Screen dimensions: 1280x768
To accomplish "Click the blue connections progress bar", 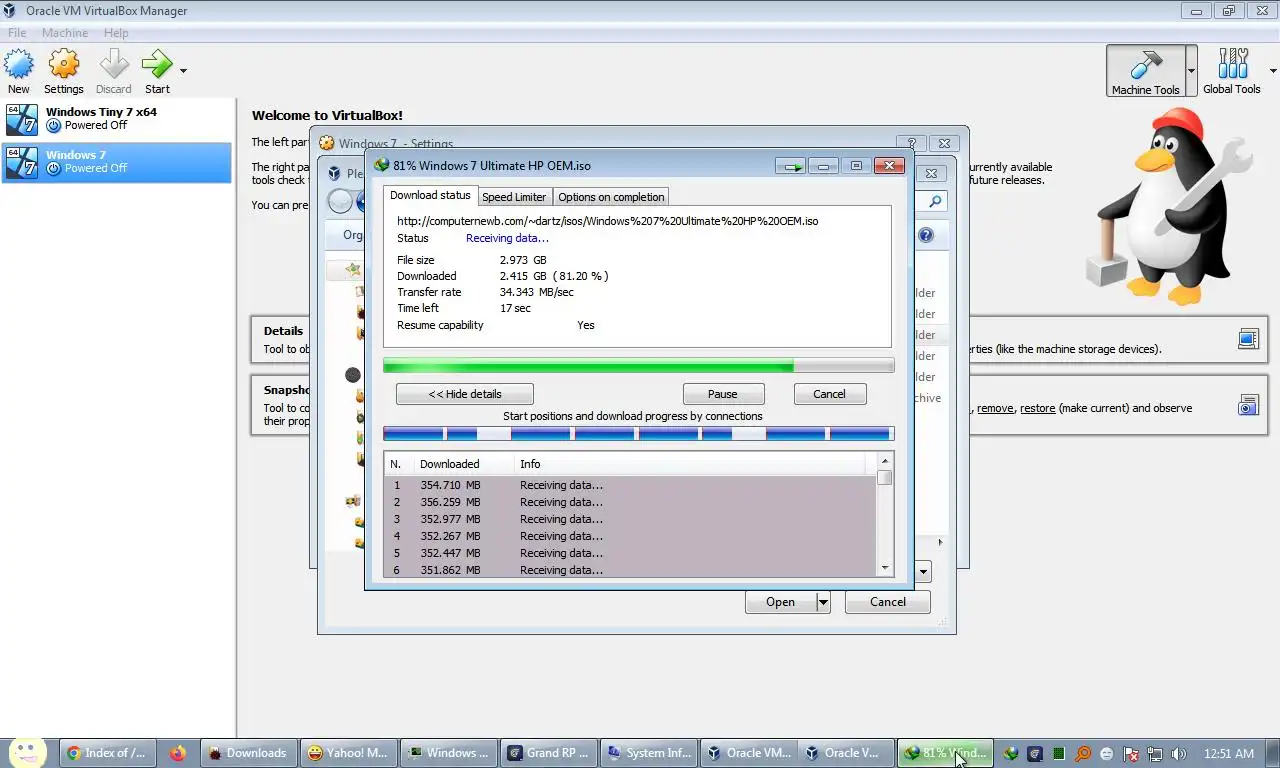I will coord(638,434).
